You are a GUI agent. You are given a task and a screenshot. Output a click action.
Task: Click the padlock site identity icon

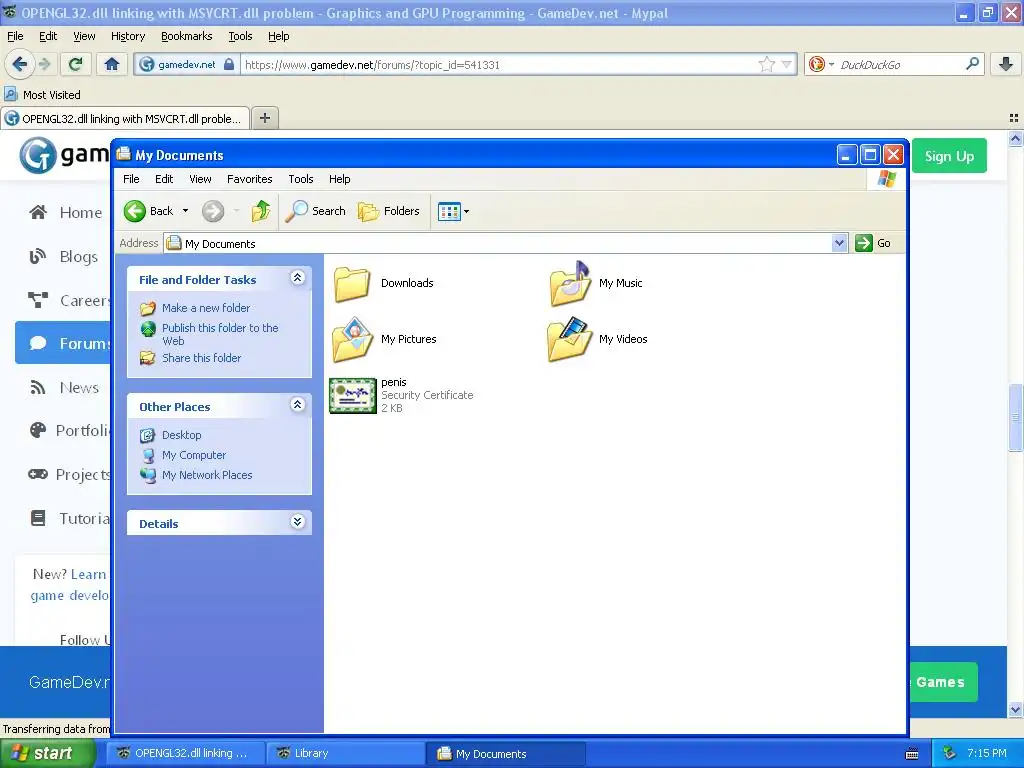coord(229,64)
